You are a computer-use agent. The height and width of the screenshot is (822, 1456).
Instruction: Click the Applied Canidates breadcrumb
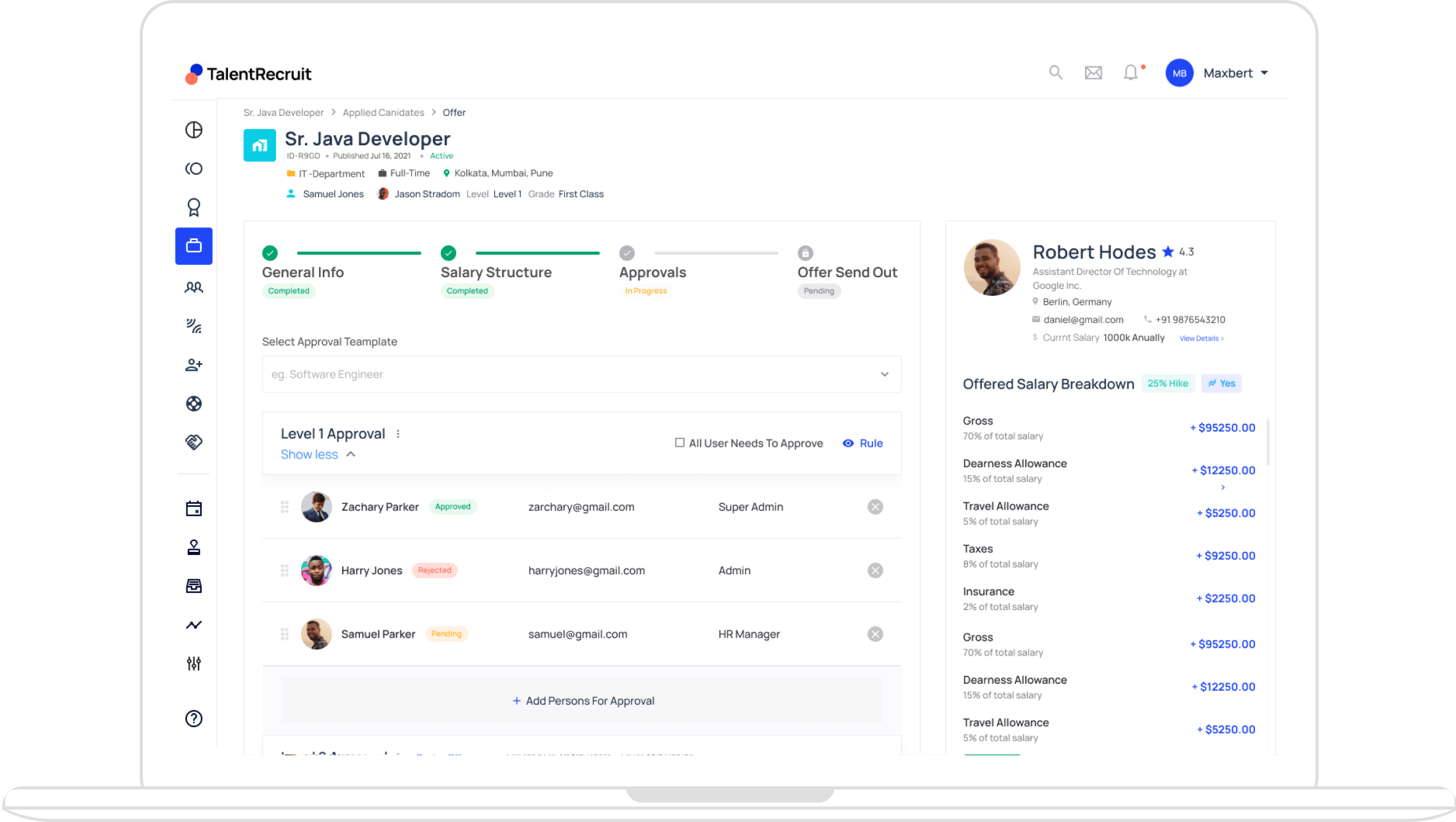[x=383, y=113]
